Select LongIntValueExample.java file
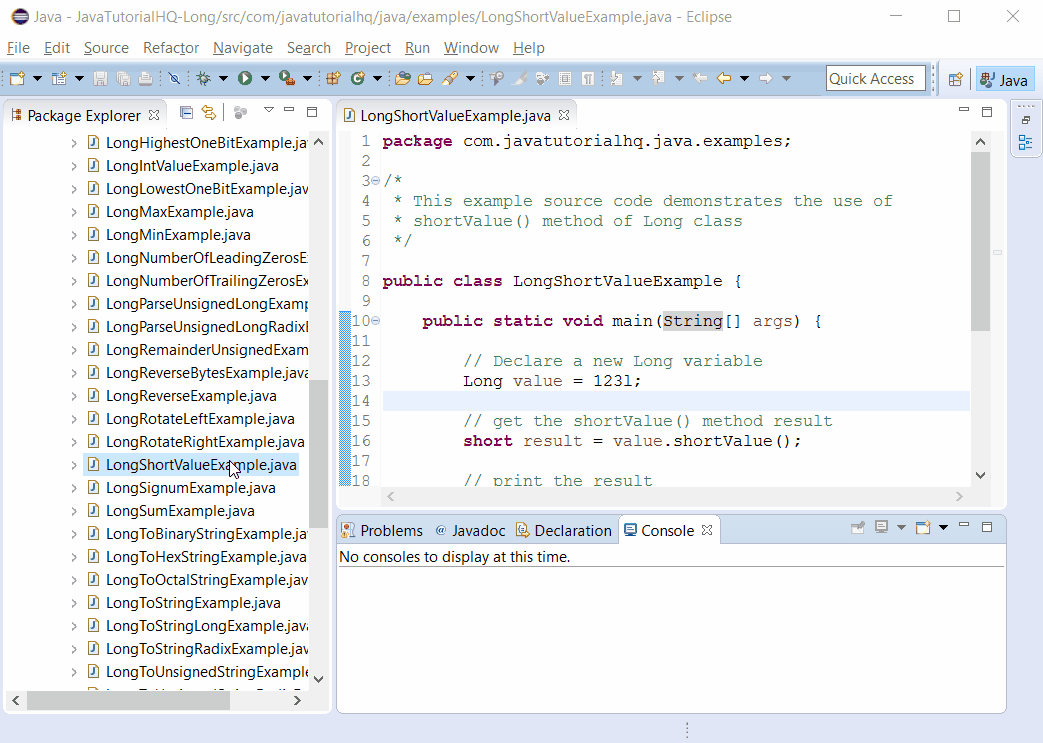Viewport: 1043px width, 743px height. [x=192, y=166]
